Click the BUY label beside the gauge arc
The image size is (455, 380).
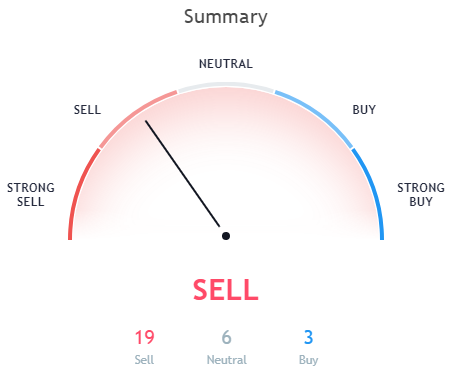[364, 110]
